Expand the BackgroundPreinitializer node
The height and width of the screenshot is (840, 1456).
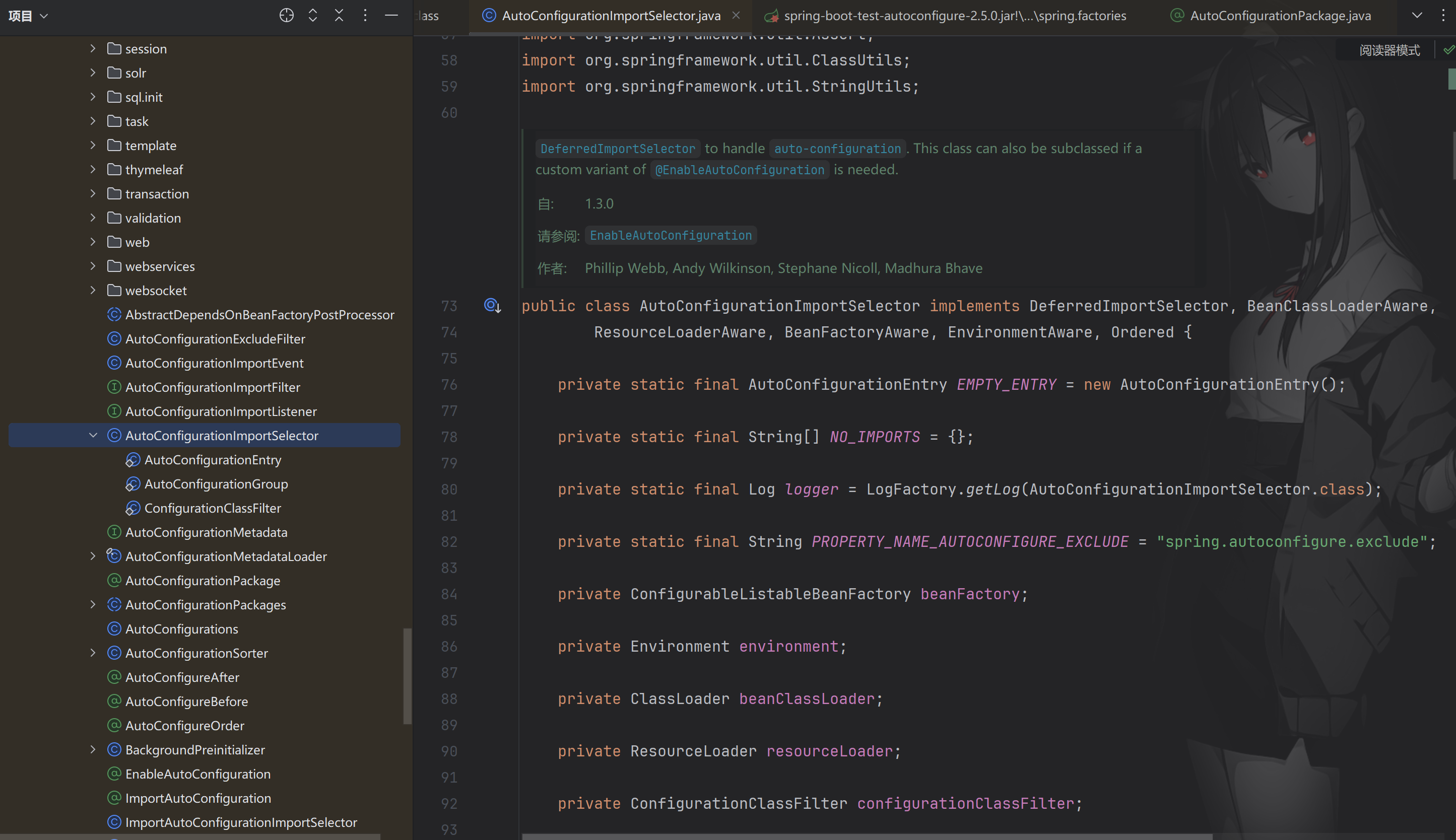pos(93,749)
